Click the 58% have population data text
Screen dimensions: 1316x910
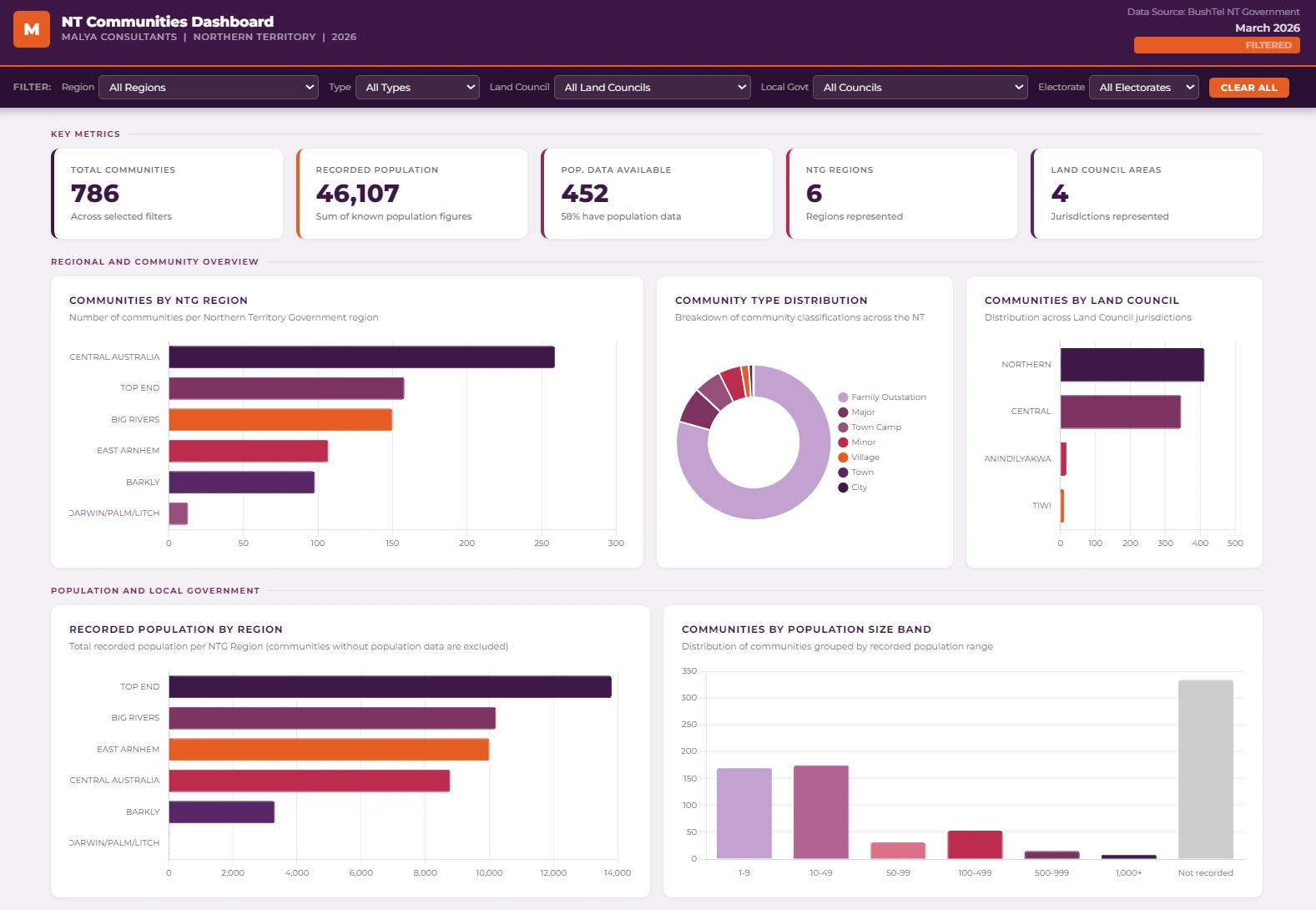(621, 216)
